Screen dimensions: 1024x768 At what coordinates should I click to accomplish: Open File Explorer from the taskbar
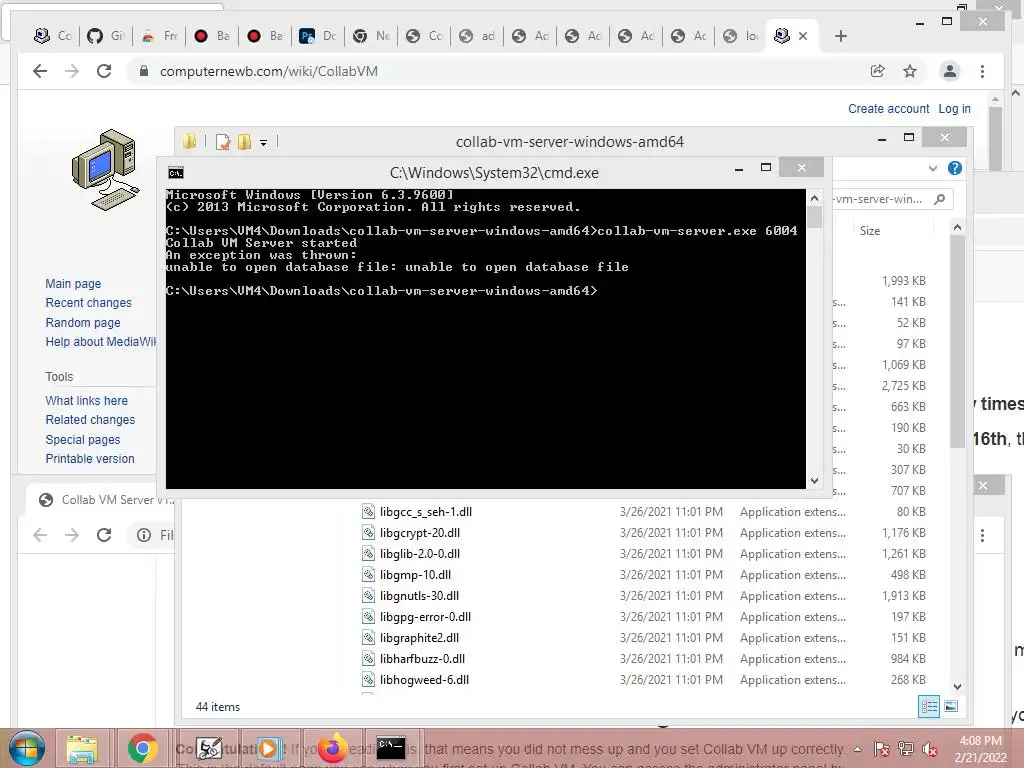tap(82, 748)
